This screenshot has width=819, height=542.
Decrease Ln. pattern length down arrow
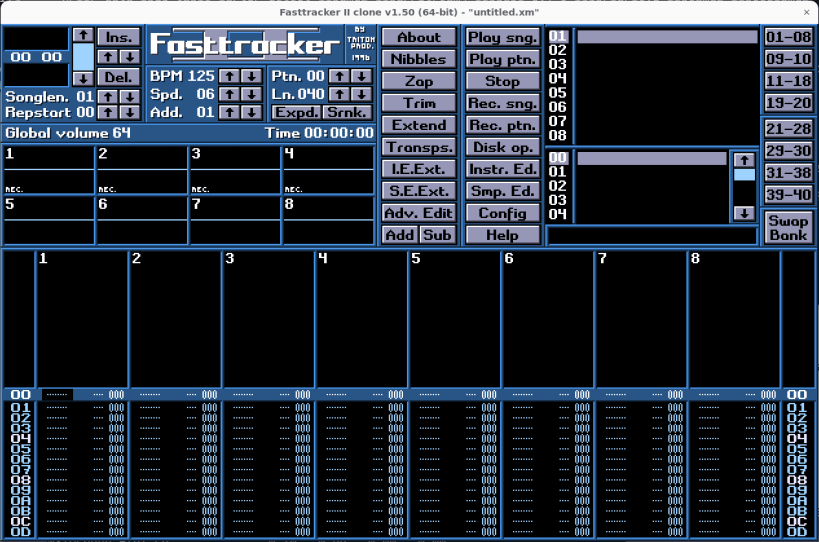pos(361,95)
